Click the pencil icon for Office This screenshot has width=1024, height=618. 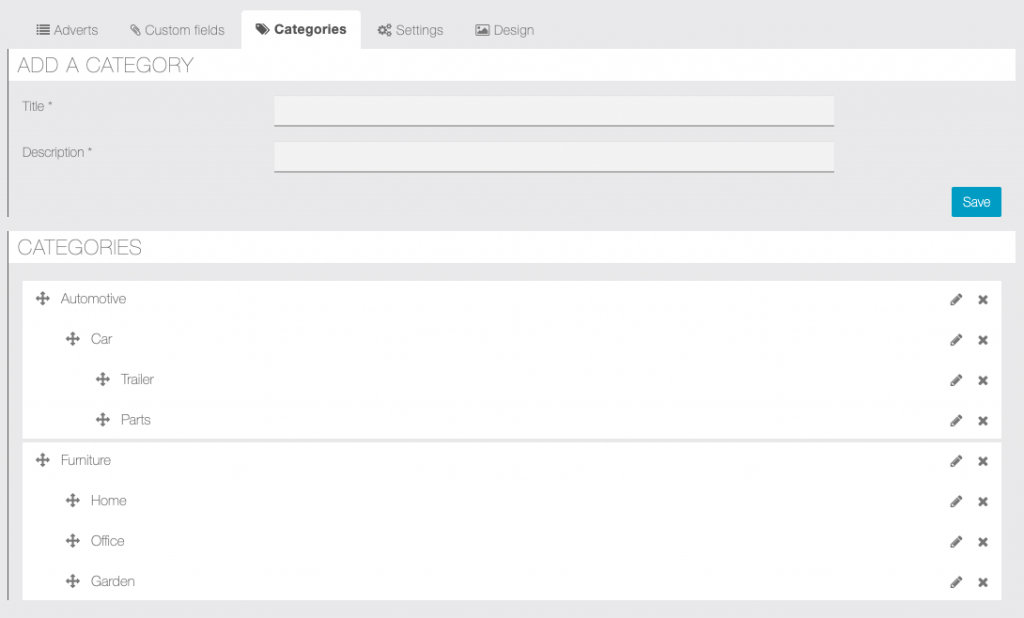pos(956,542)
